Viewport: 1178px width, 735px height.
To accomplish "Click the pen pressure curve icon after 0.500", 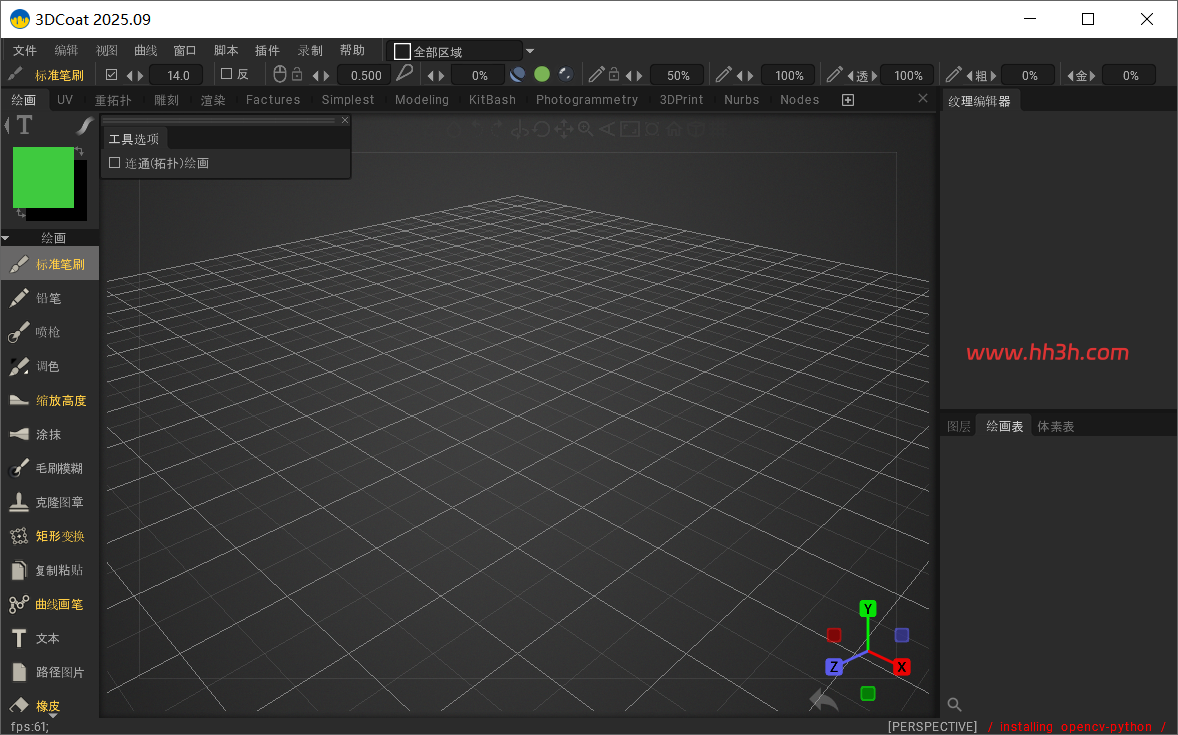I will 404,73.
